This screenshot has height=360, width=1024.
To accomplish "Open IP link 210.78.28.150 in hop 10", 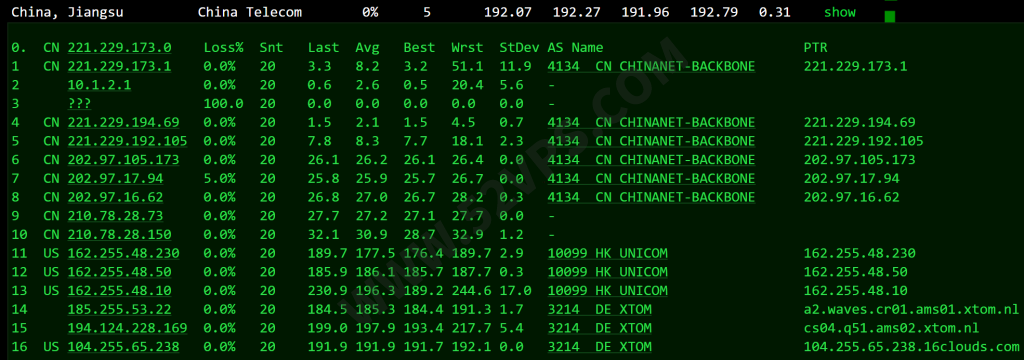I will (120, 235).
